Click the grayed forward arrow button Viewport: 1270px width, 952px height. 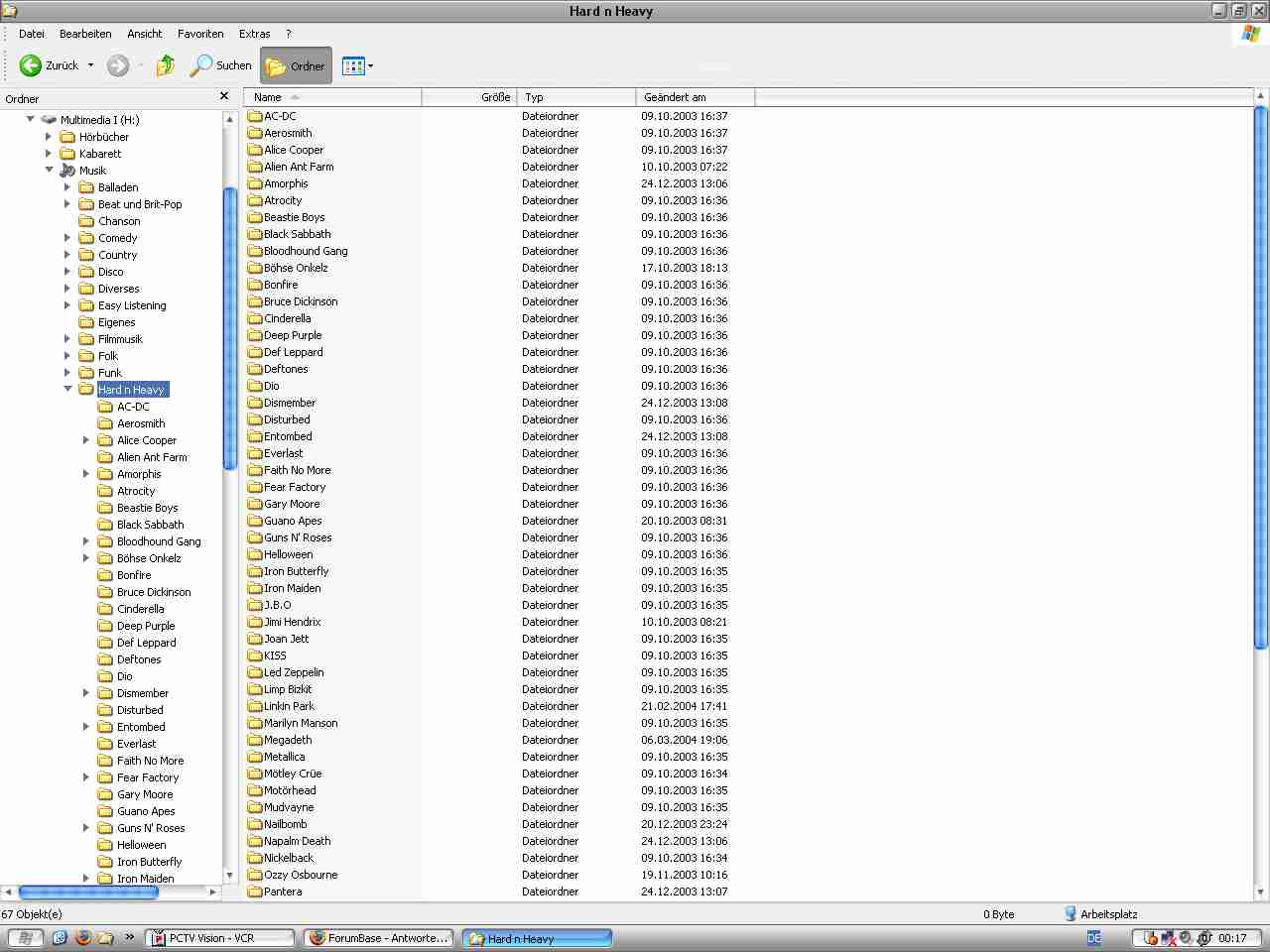(x=118, y=65)
